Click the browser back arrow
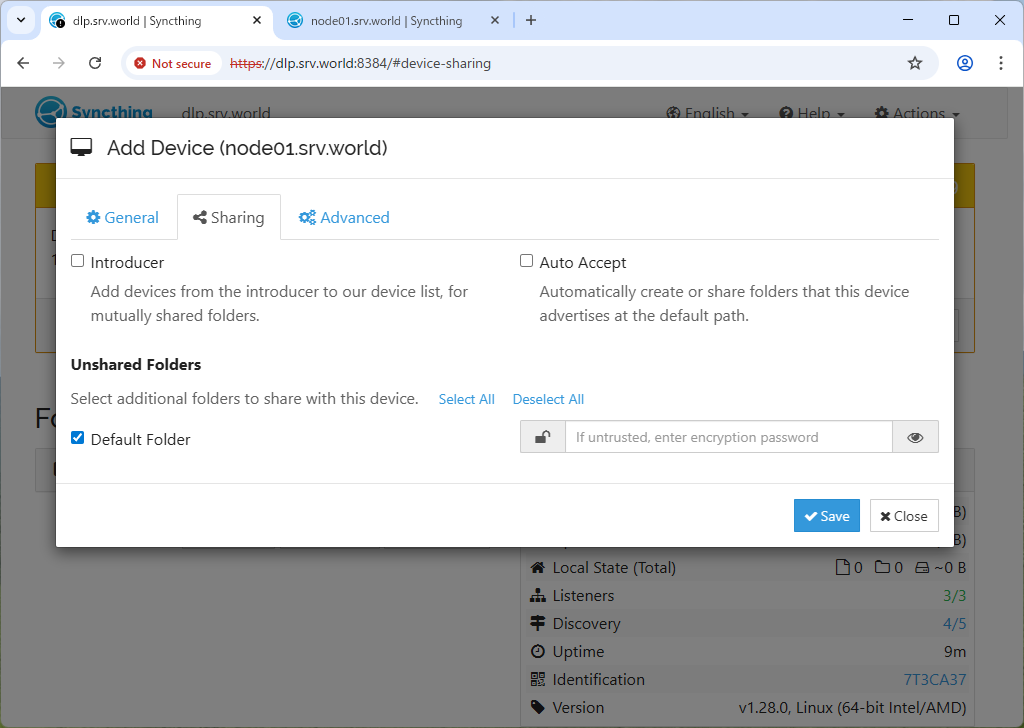The image size is (1024, 728). pos(24,63)
